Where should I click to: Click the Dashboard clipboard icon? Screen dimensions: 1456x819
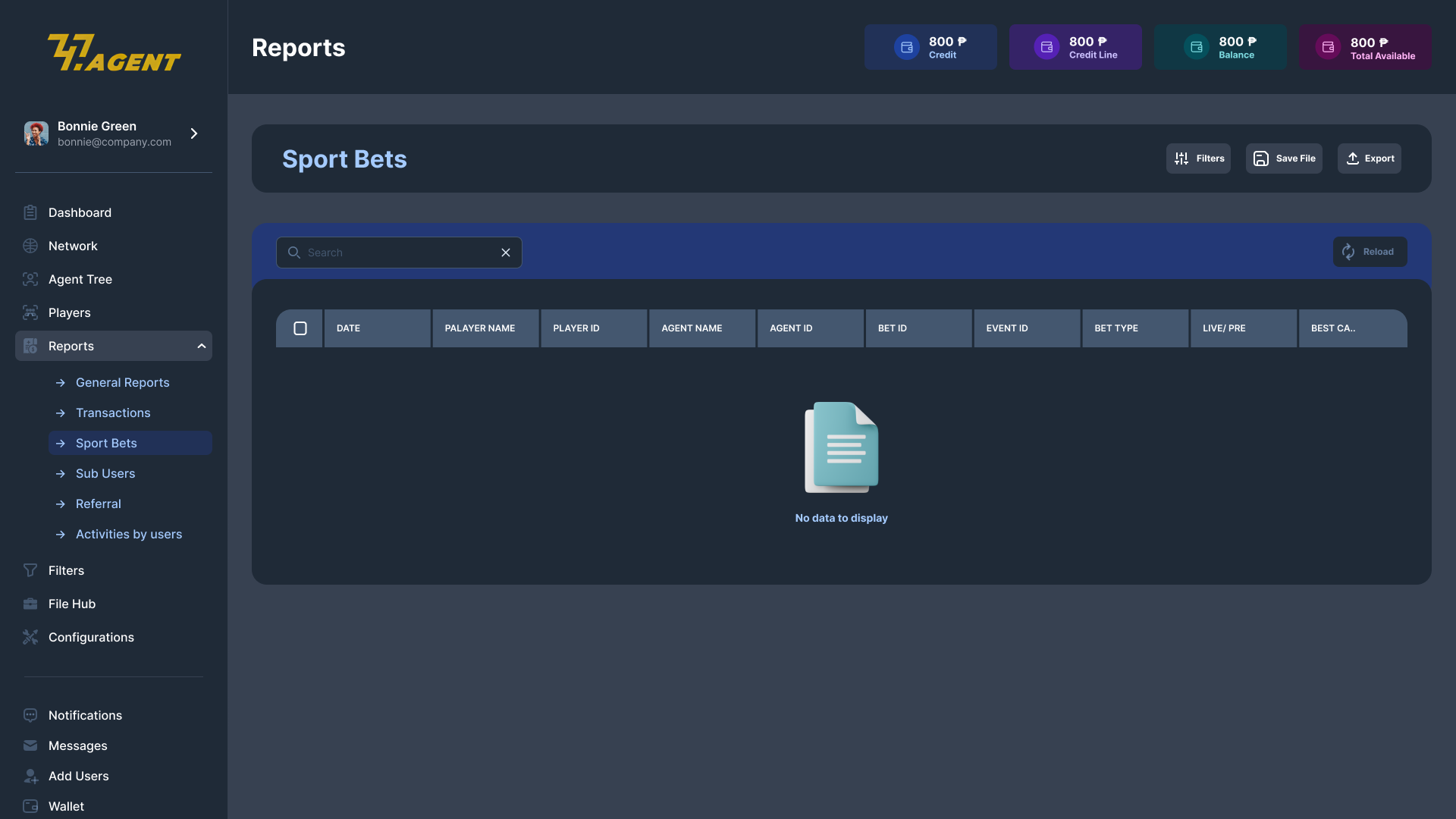(x=30, y=212)
